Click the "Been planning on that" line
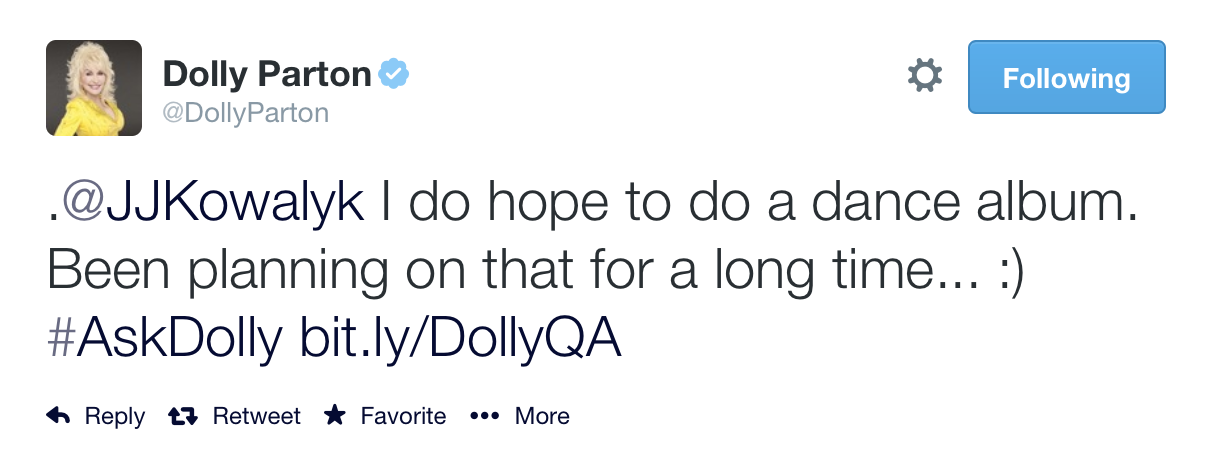The image size is (1210, 476). click(298, 272)
